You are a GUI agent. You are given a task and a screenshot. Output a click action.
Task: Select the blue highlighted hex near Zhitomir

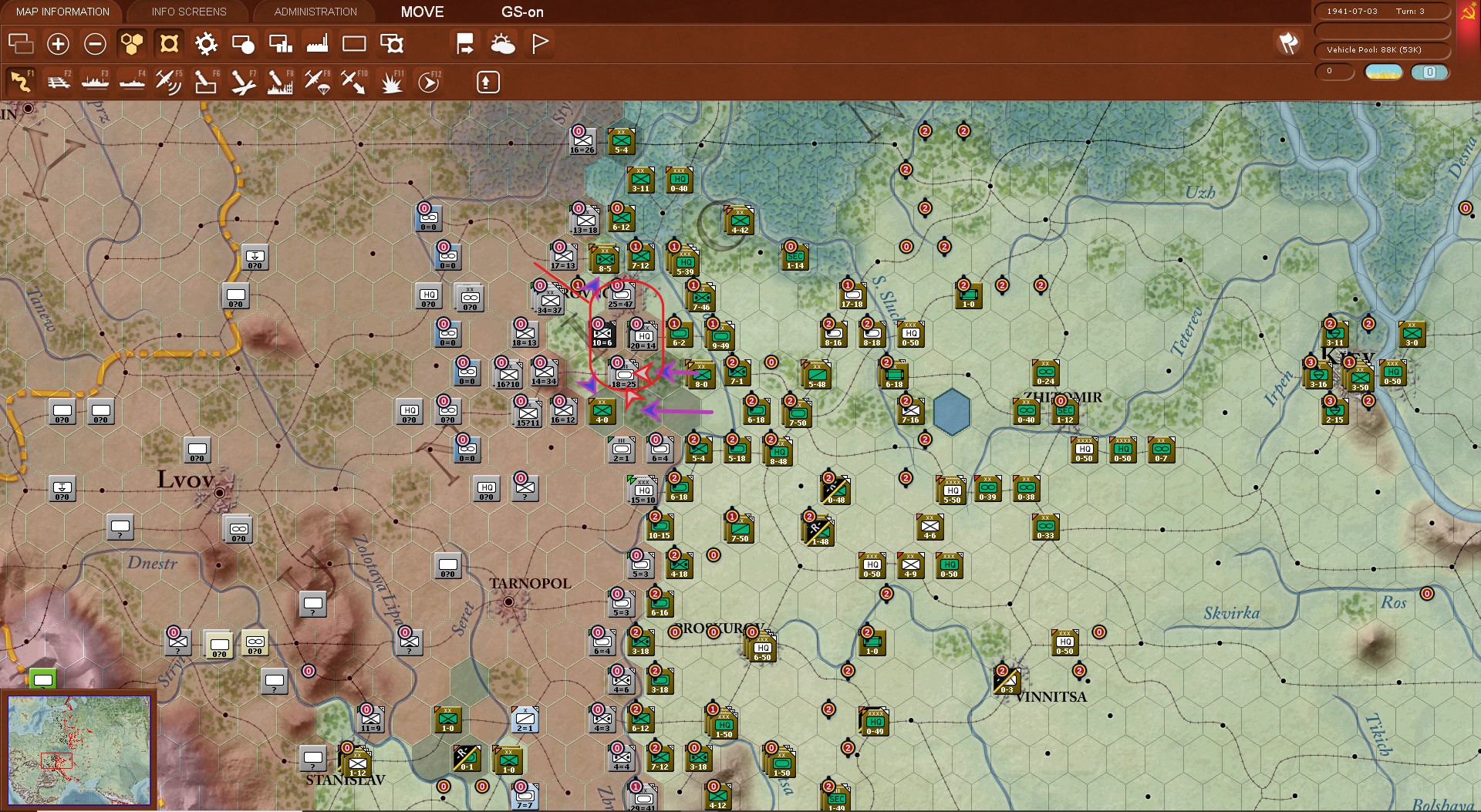point(952,412)
